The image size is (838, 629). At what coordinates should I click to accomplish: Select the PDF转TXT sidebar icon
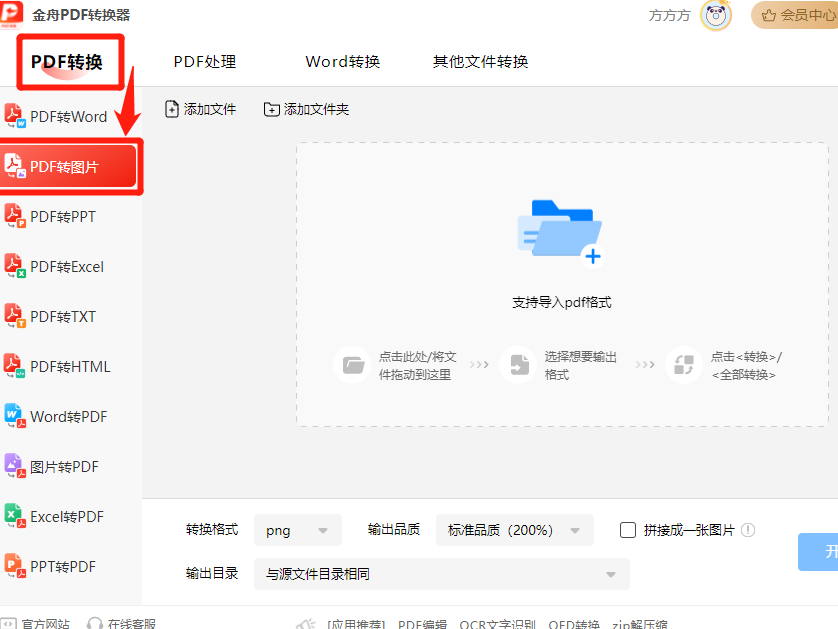15,316
